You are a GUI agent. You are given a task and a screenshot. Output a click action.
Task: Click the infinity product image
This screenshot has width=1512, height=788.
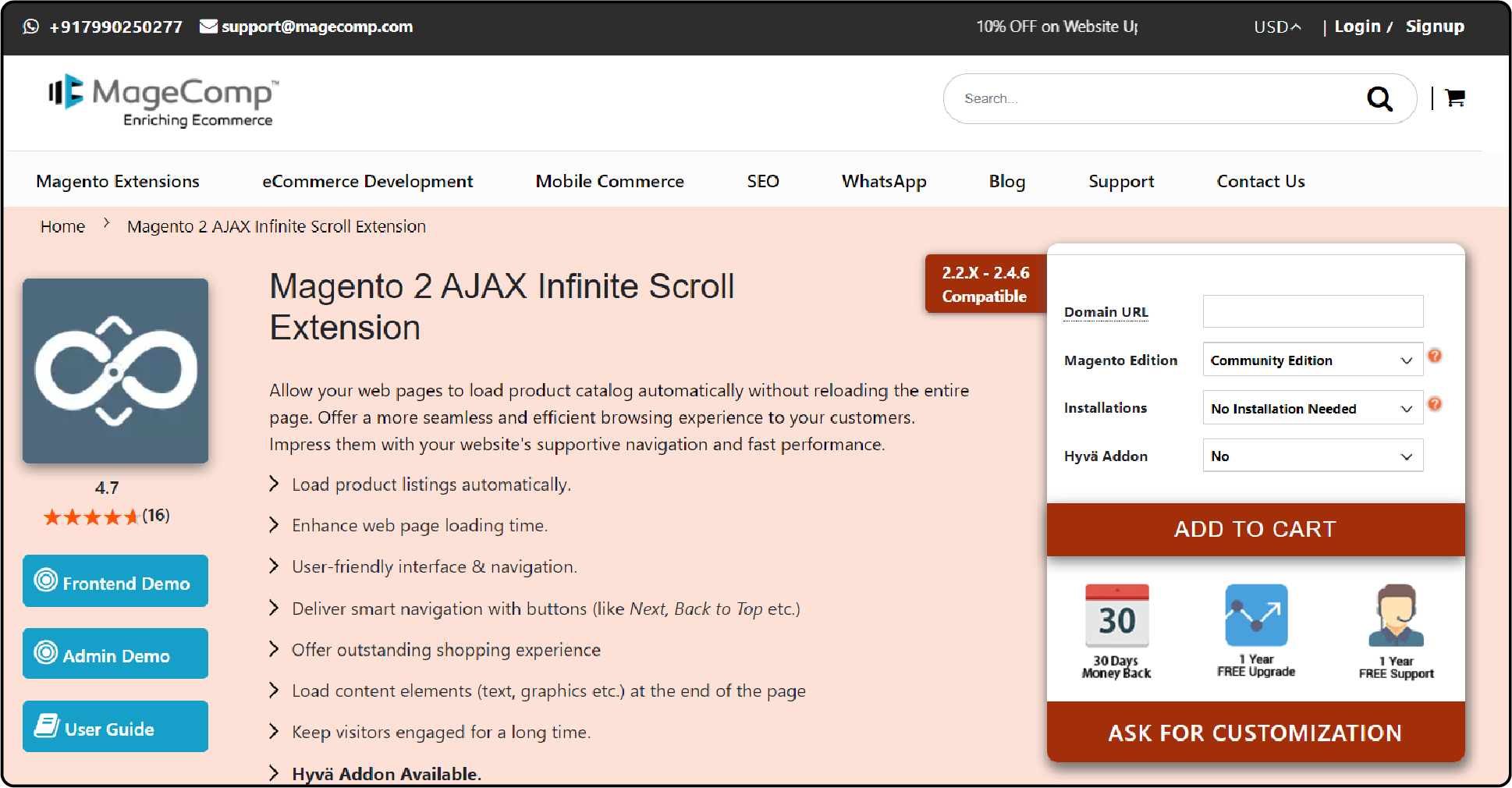(x=115, y=371)
